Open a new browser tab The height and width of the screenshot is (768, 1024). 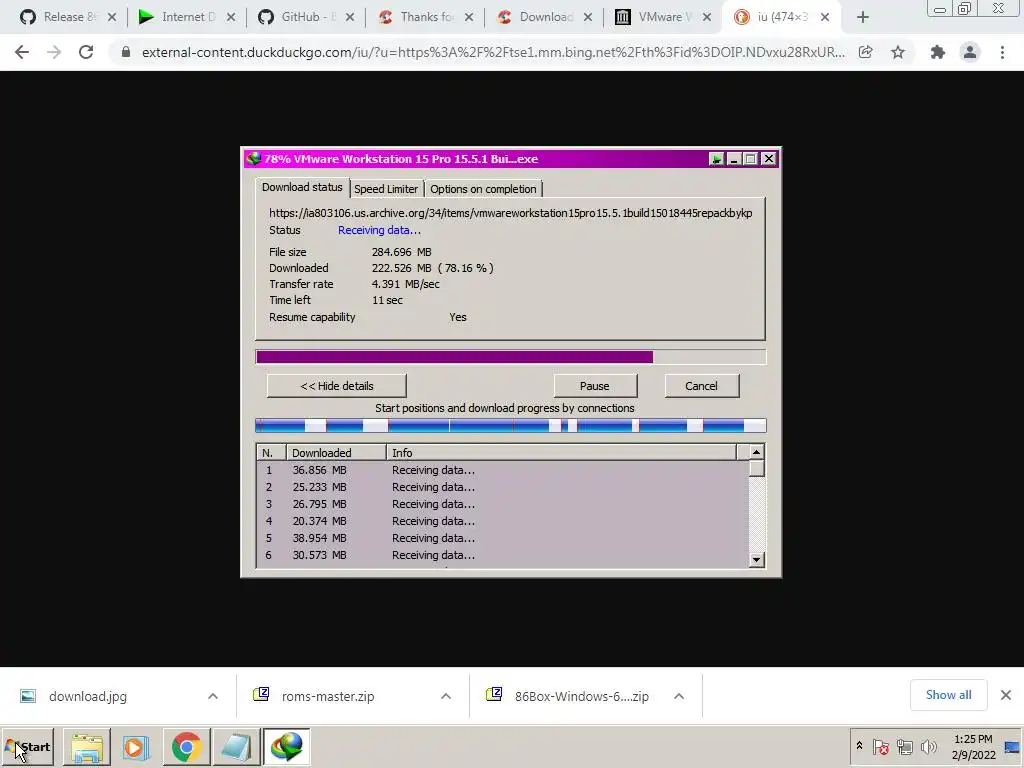click(863, 18)
